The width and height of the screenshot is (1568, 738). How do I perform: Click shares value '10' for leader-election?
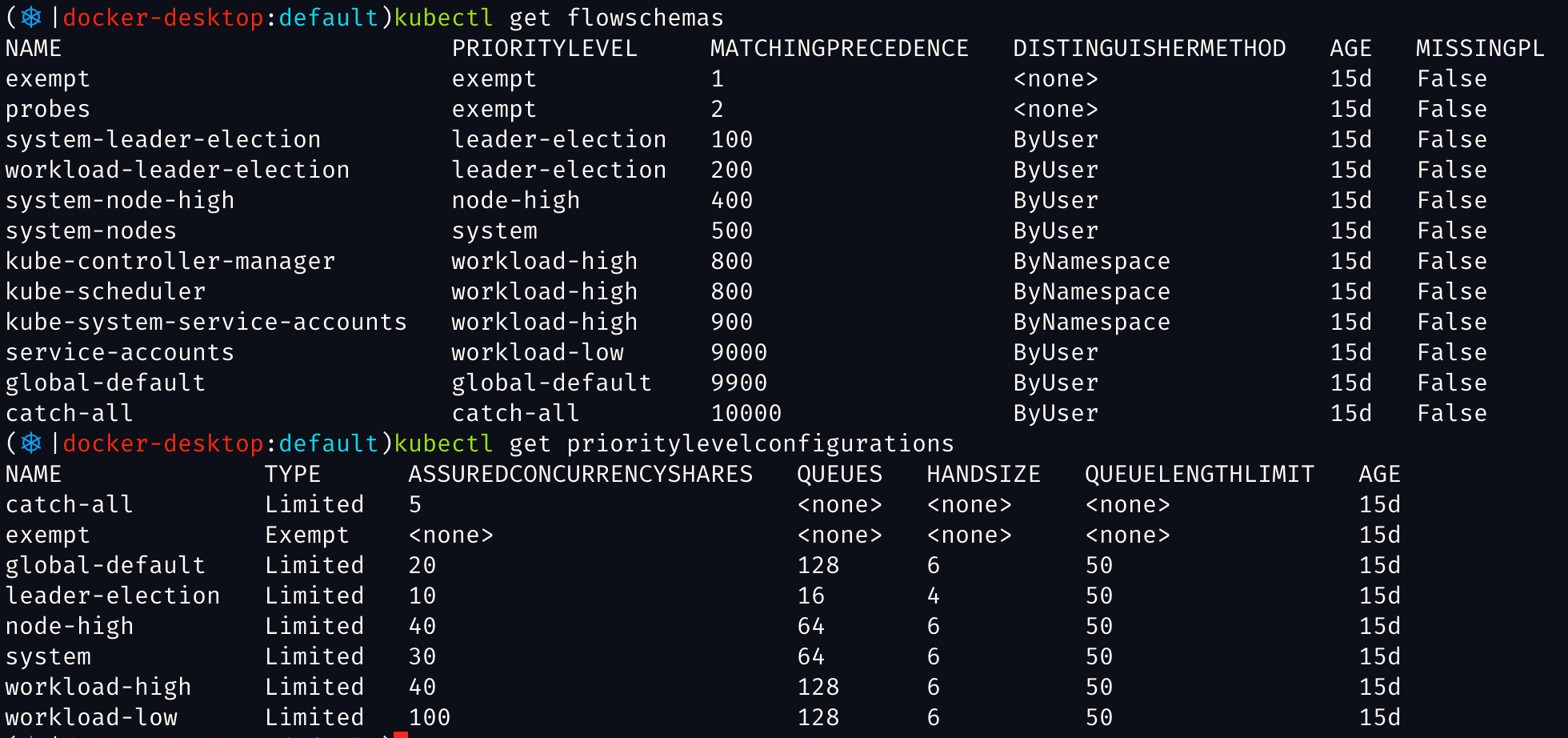(x=422, y=596)
